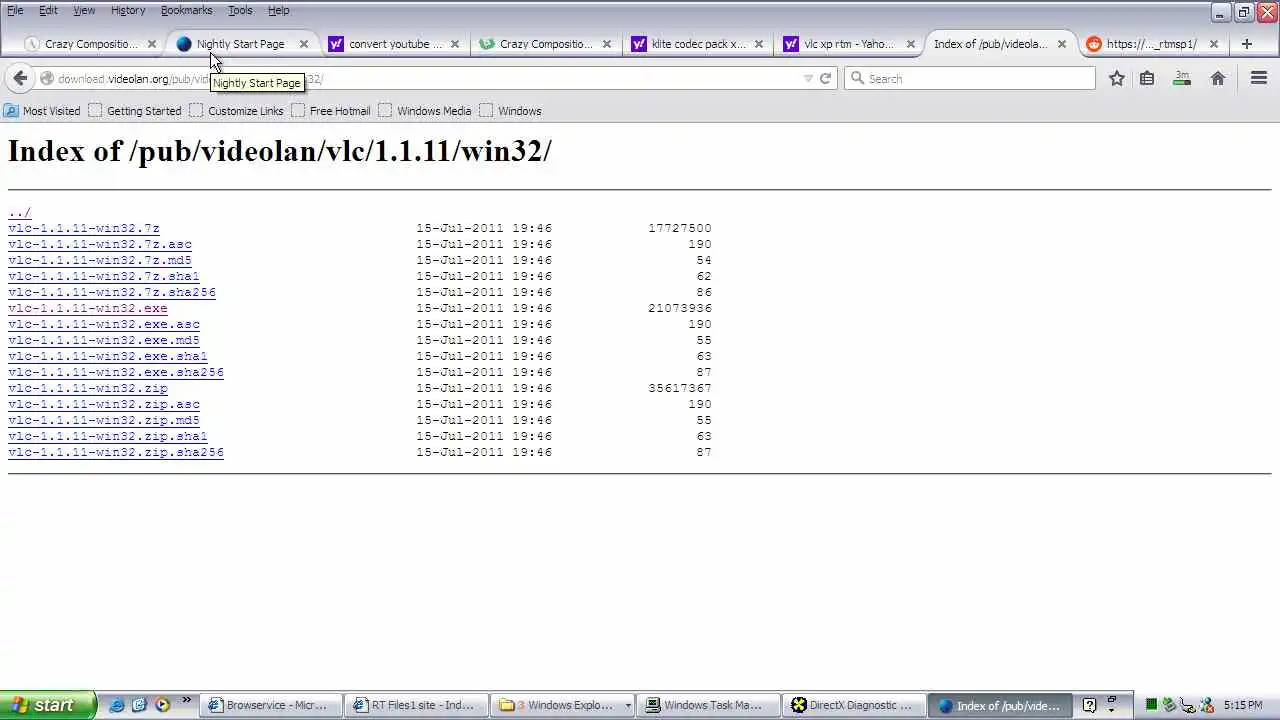Image resolution: width=1280 pixels, height=720 pixels.
Task: Close the 'convert youtube' tab
Action: coord(455,44)
